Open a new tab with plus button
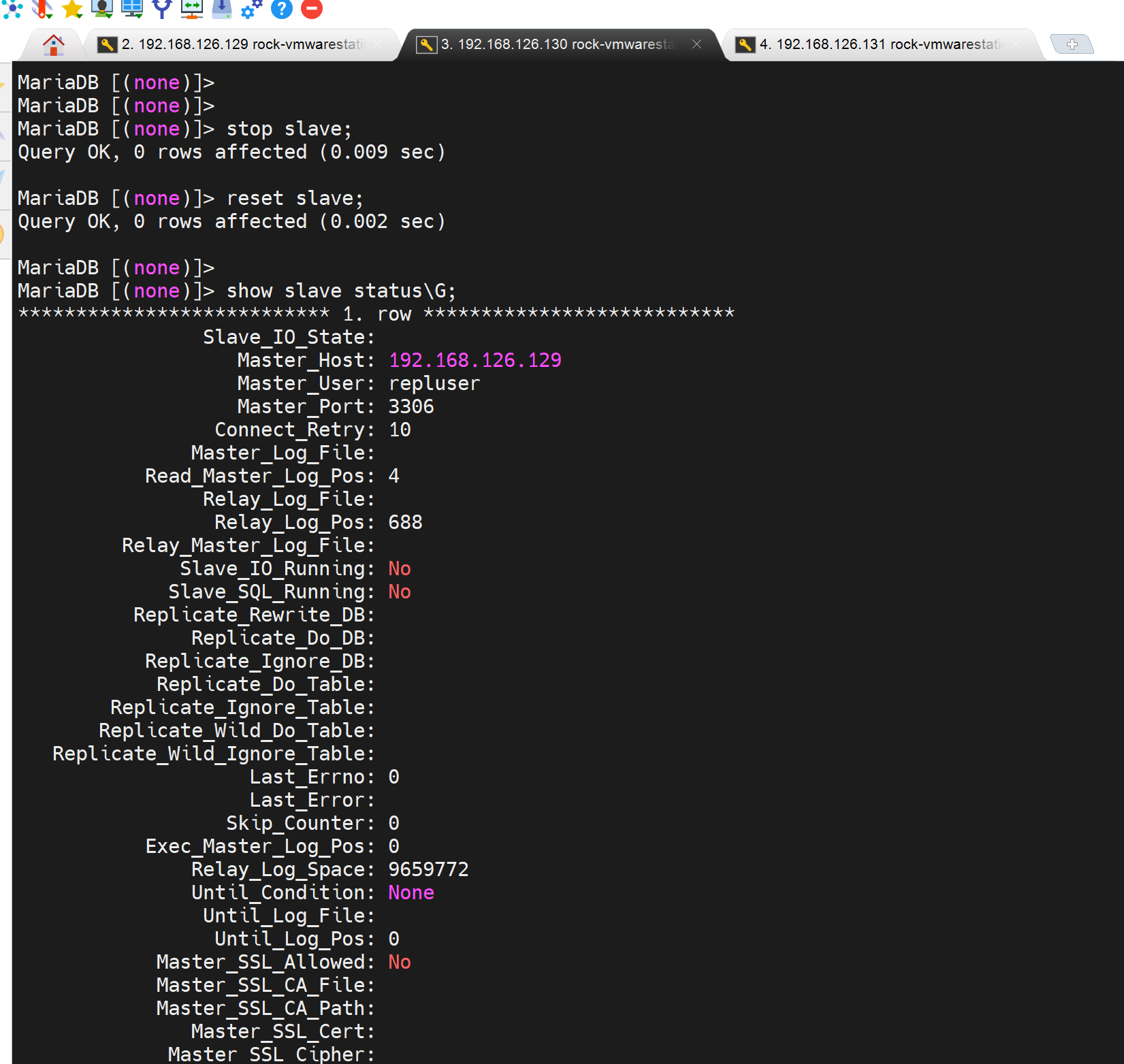1124x1064 pixels. (1072, 44)
